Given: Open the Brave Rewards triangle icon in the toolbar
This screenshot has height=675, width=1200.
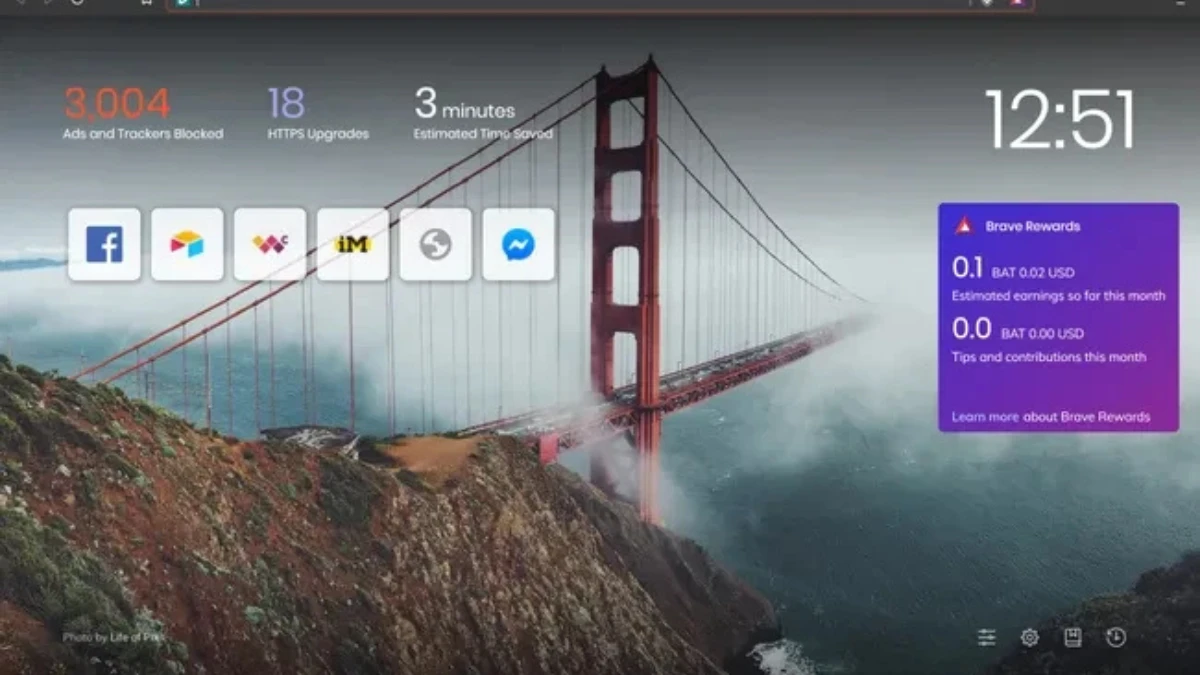Looking at the screenshot, I should 1018,6.
